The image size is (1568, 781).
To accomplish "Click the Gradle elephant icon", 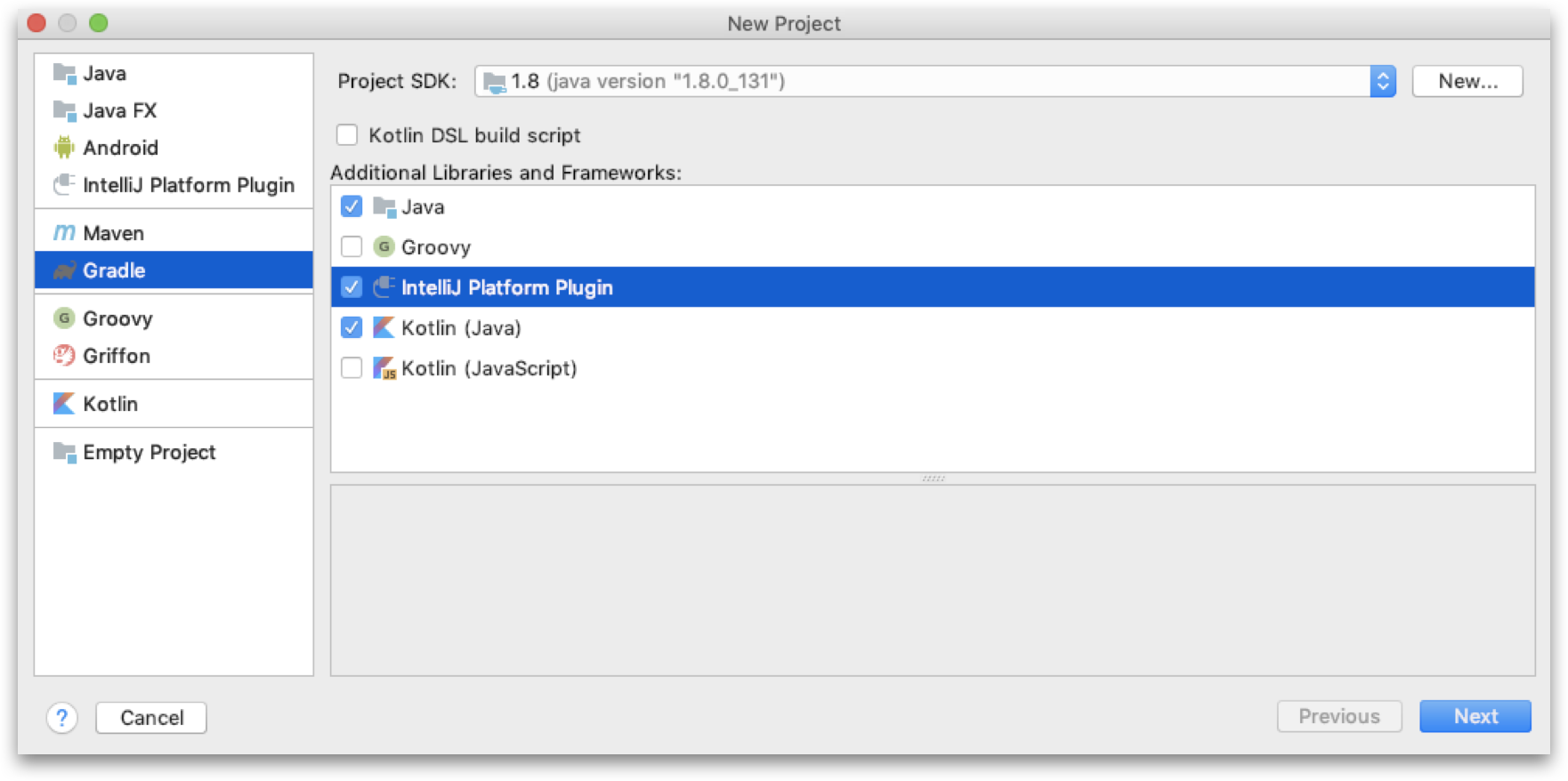I will tap(64, 270).
